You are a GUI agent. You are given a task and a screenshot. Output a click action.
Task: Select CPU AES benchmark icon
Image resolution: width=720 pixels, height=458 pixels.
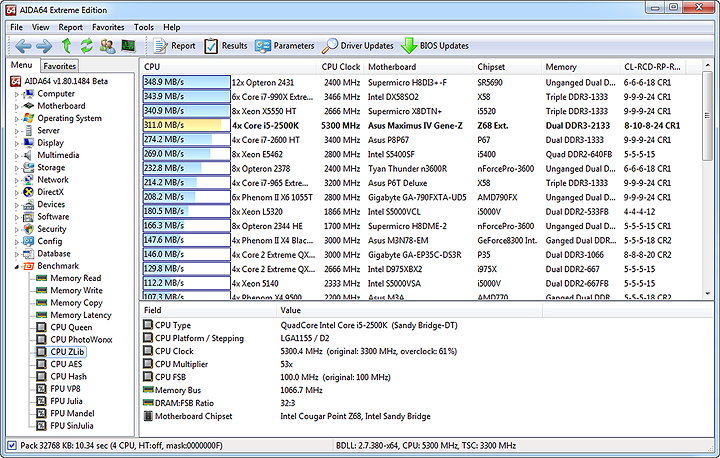coord(41,364)
